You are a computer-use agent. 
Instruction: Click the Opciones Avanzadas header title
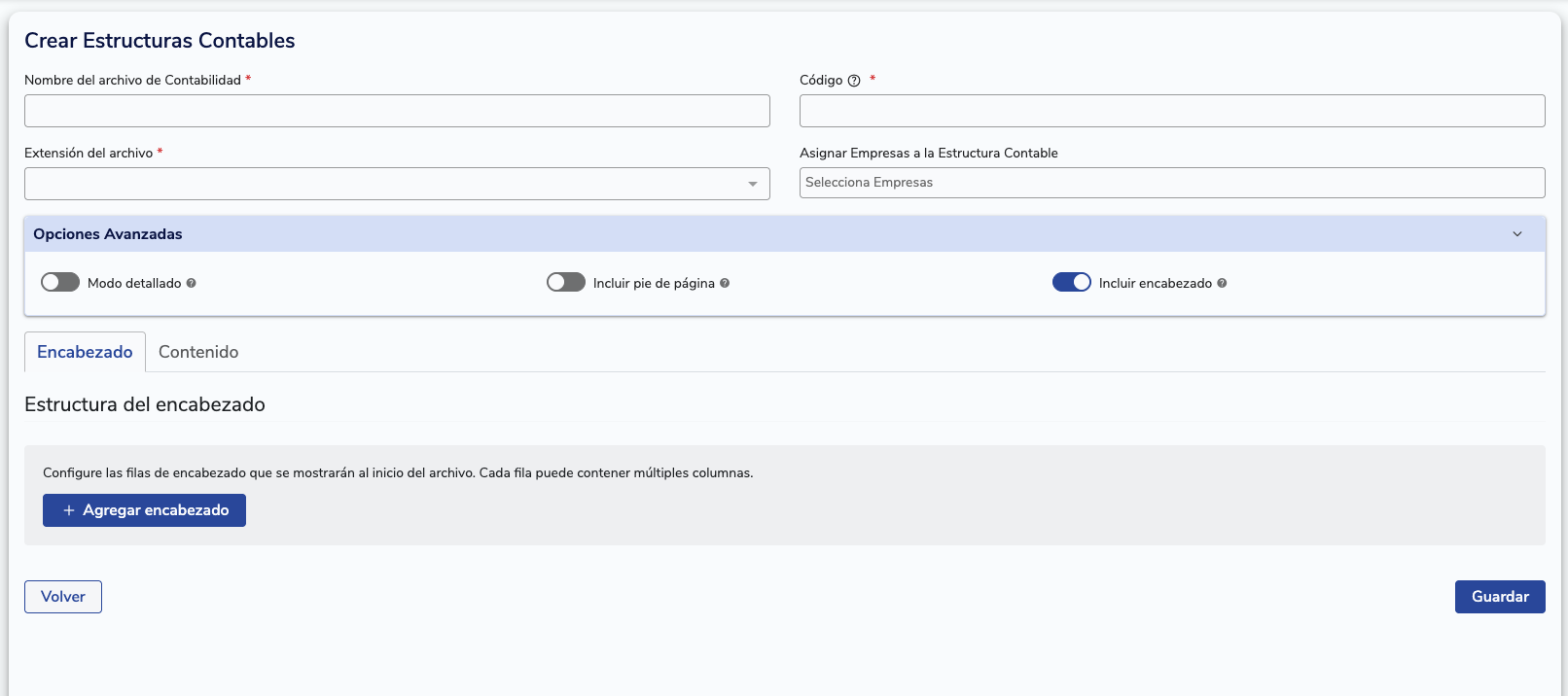108,234
